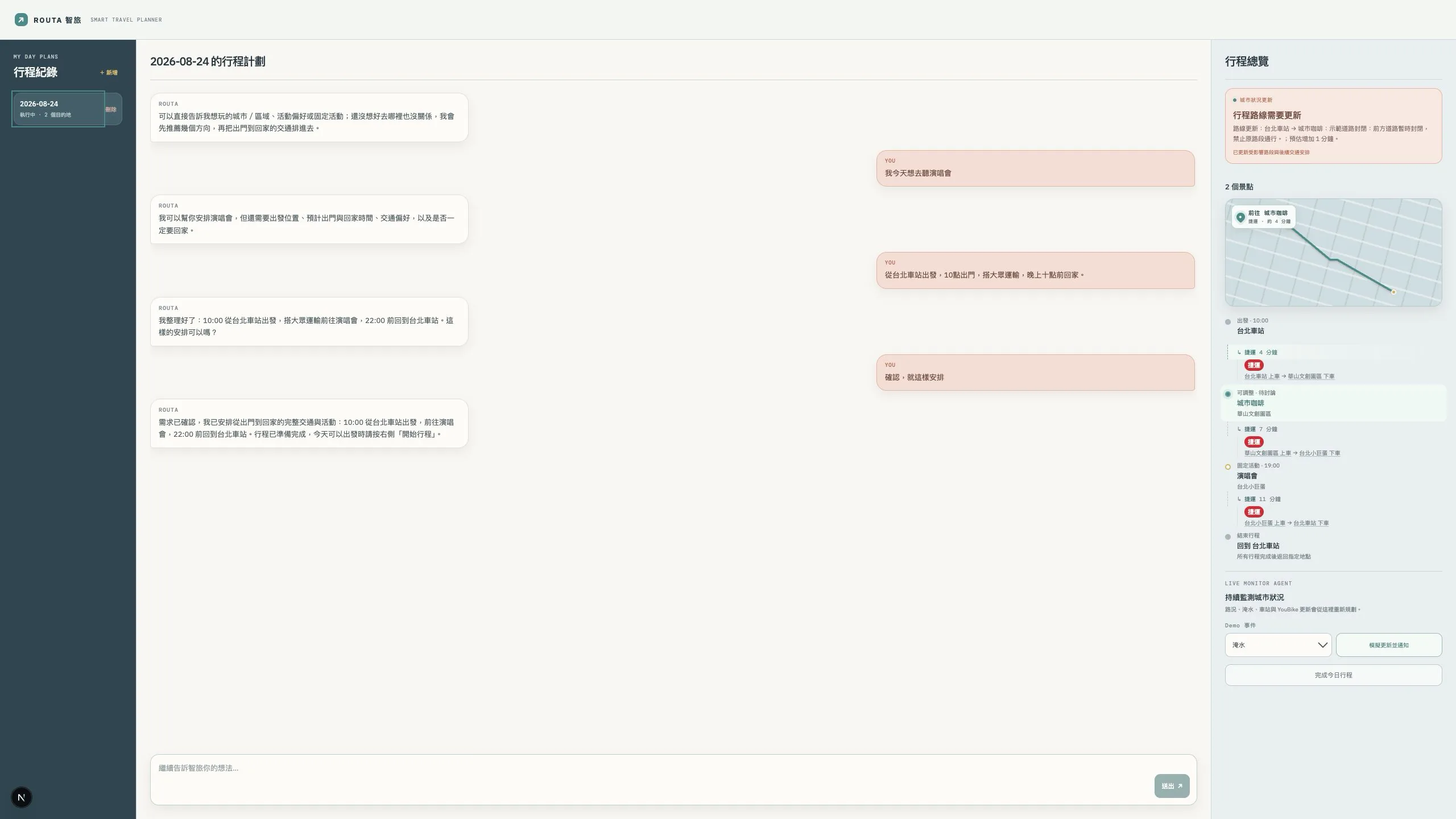Viewport: 1456px width, 819px height.
Task: Click the 行程總覽 panel heading
Action: pos(1247,61)
